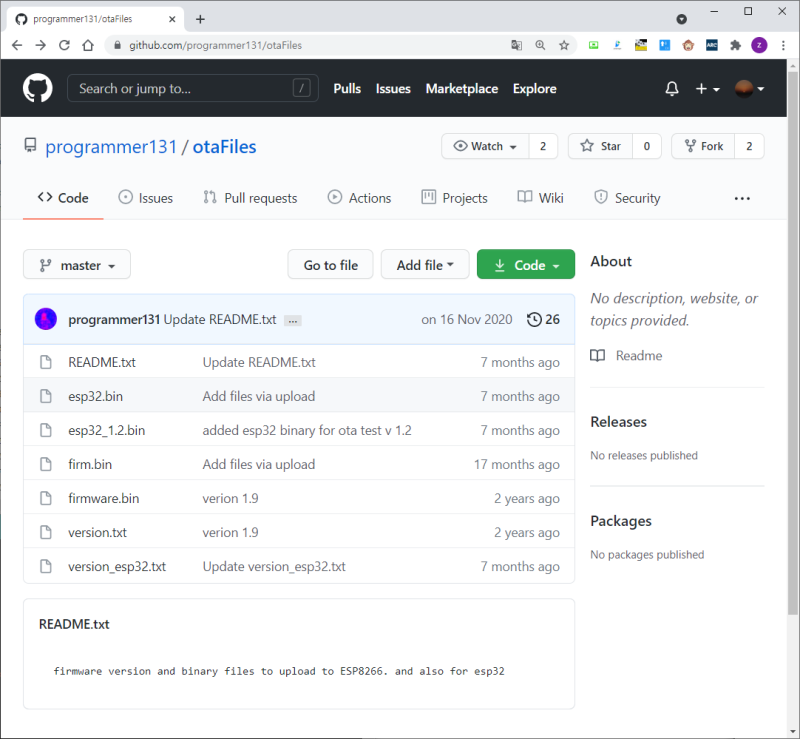The height and width of the screenshot is (739, 800).
Task: Click your profile avatar in the header
Action: tap(744, 88)
